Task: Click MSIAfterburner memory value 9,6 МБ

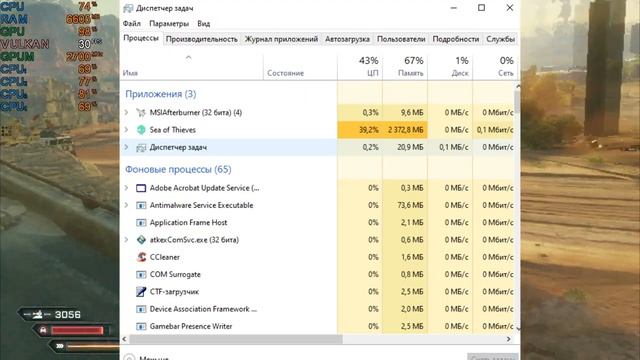Action: pos(412,112)
